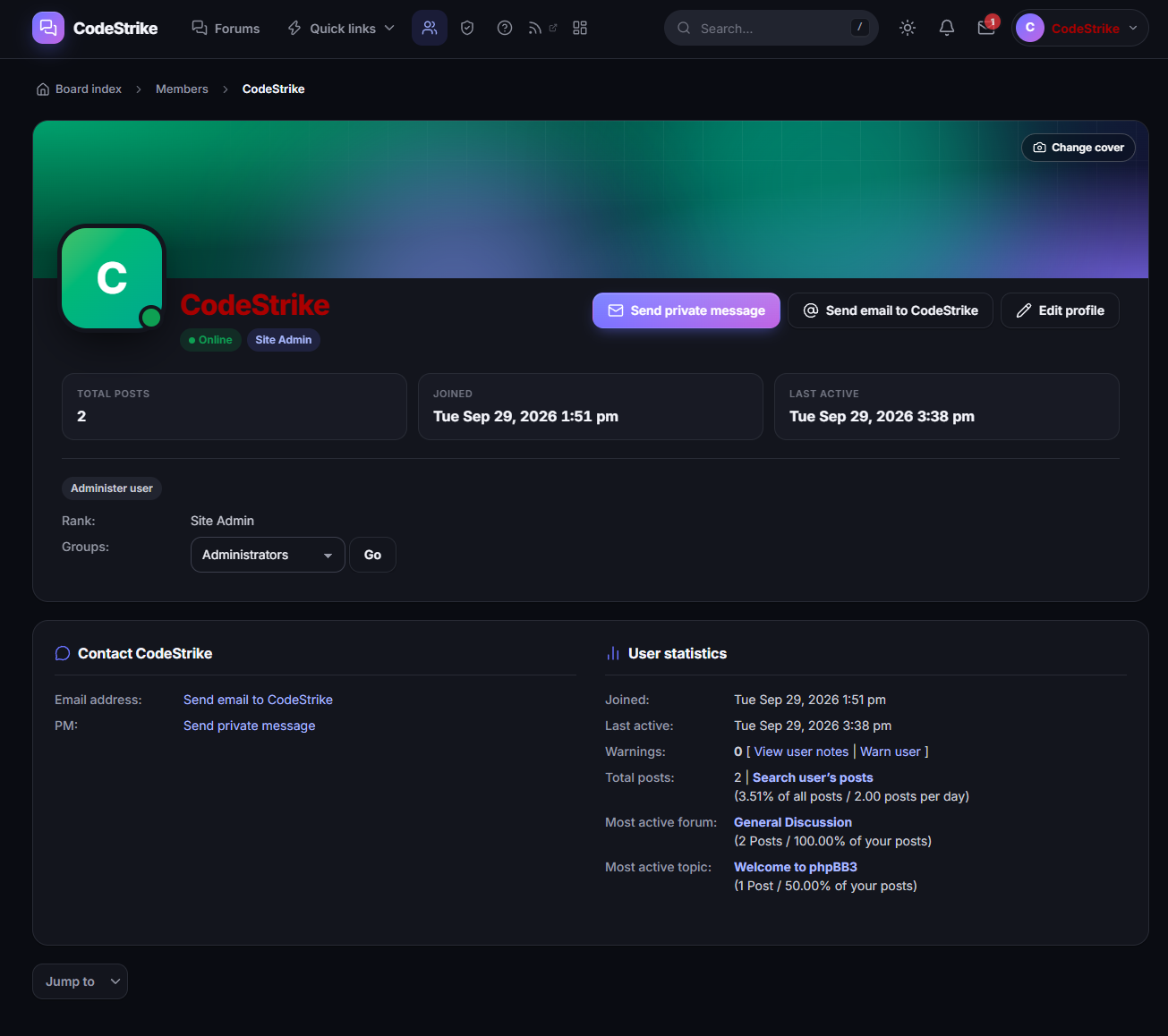Viewport: 1168px width, 1036px height.
Task: Click the Go button beside groups
Action: click(372, 555)
